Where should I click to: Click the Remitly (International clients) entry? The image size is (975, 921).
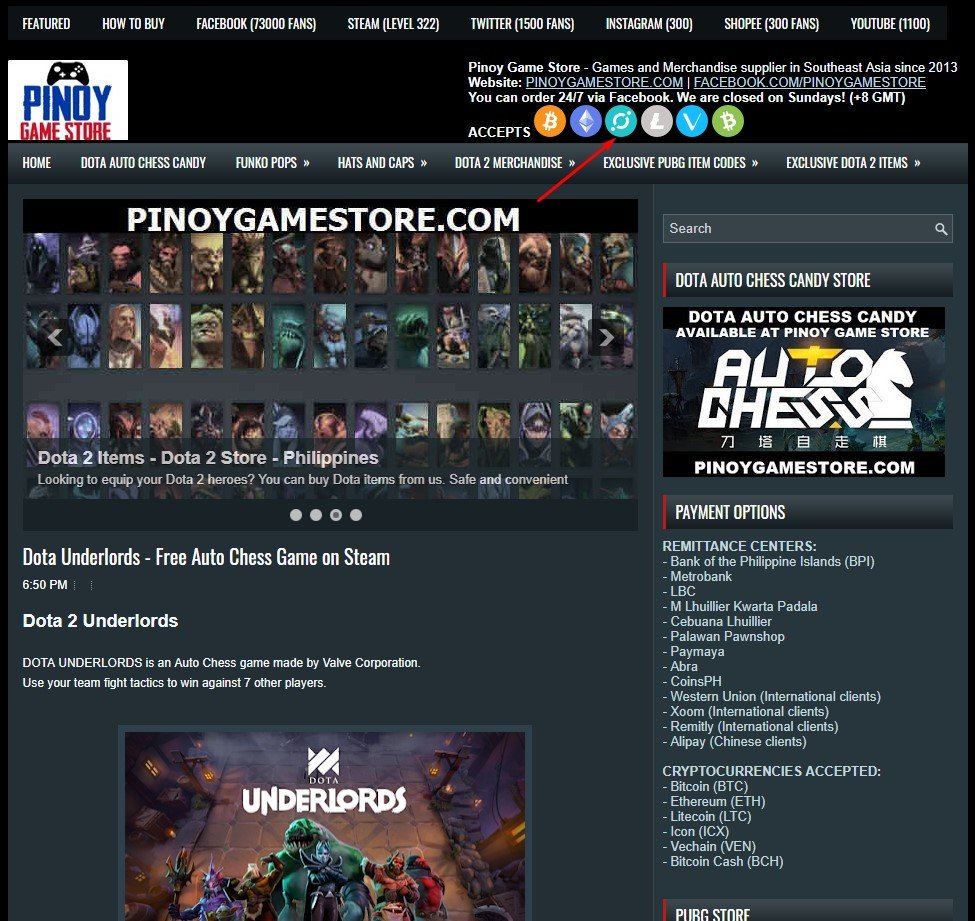(x=751, y=726)
